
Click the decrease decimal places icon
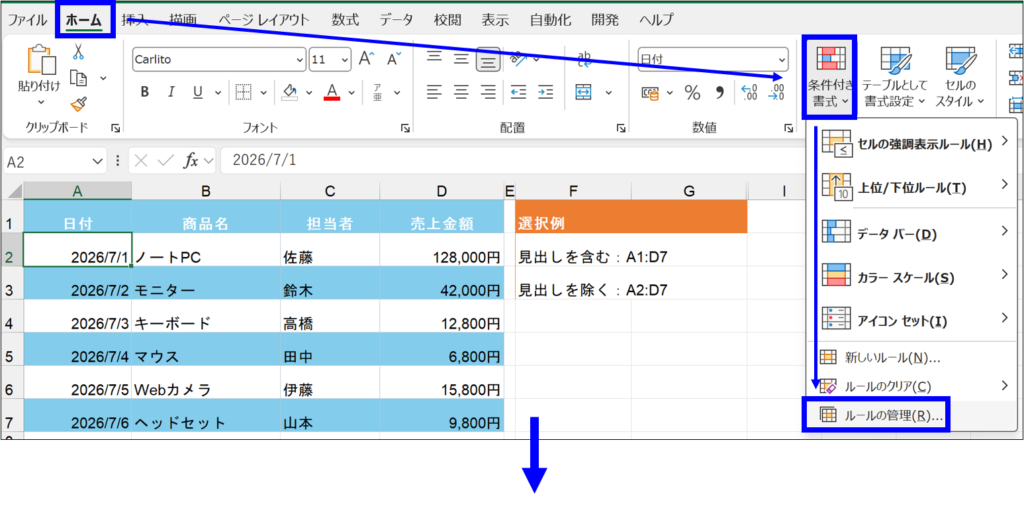coord(776,92)
